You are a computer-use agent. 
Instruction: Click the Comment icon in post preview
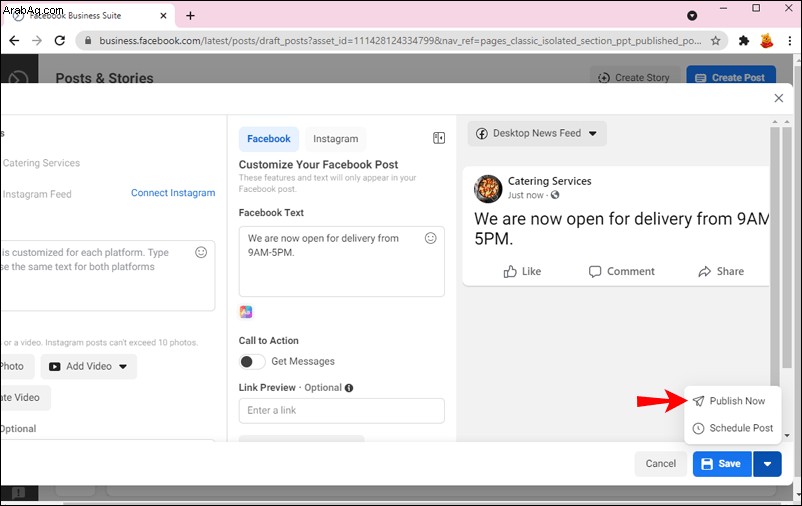coord(594,271)
